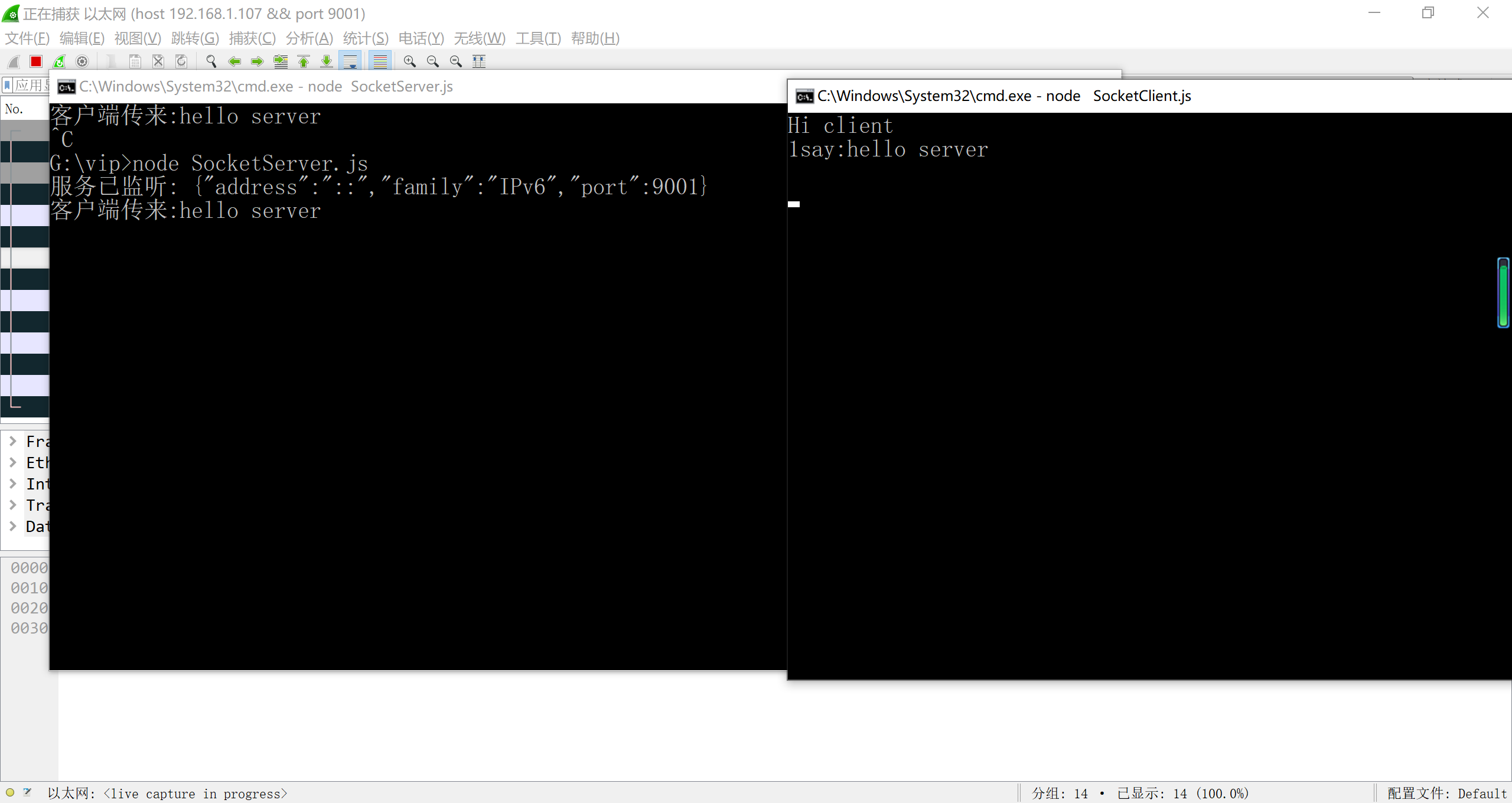Open capture options gear icon
Viewport: 1512px width, 803px height.
tap(82, 61)
